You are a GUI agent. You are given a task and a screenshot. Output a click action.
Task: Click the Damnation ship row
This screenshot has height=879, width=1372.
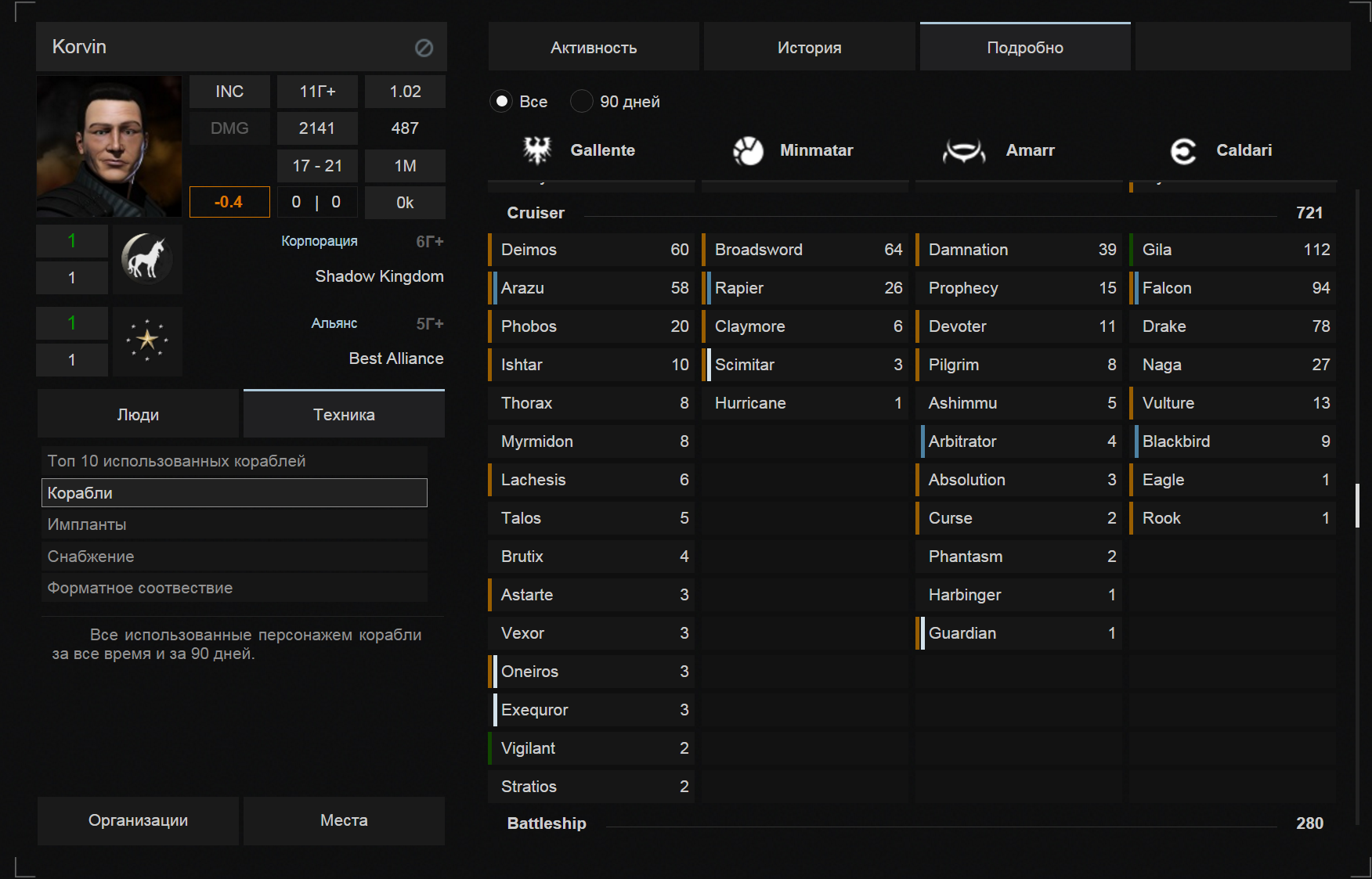pos(1019,250)
